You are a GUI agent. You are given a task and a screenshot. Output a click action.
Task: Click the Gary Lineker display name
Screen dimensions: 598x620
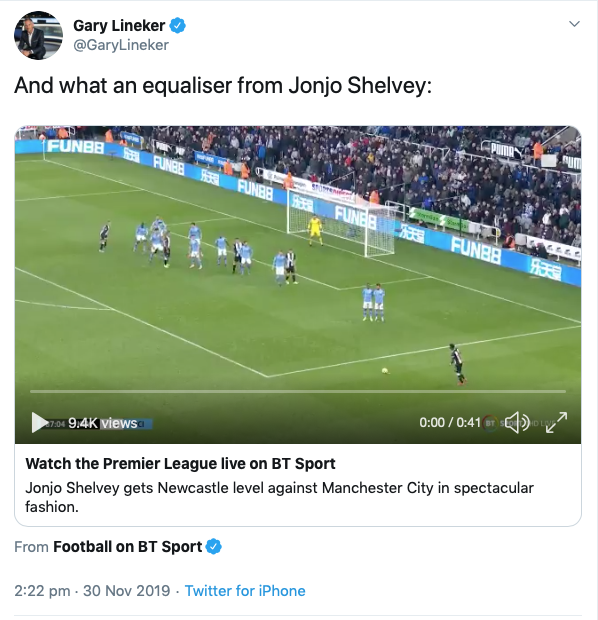point(119,26)
